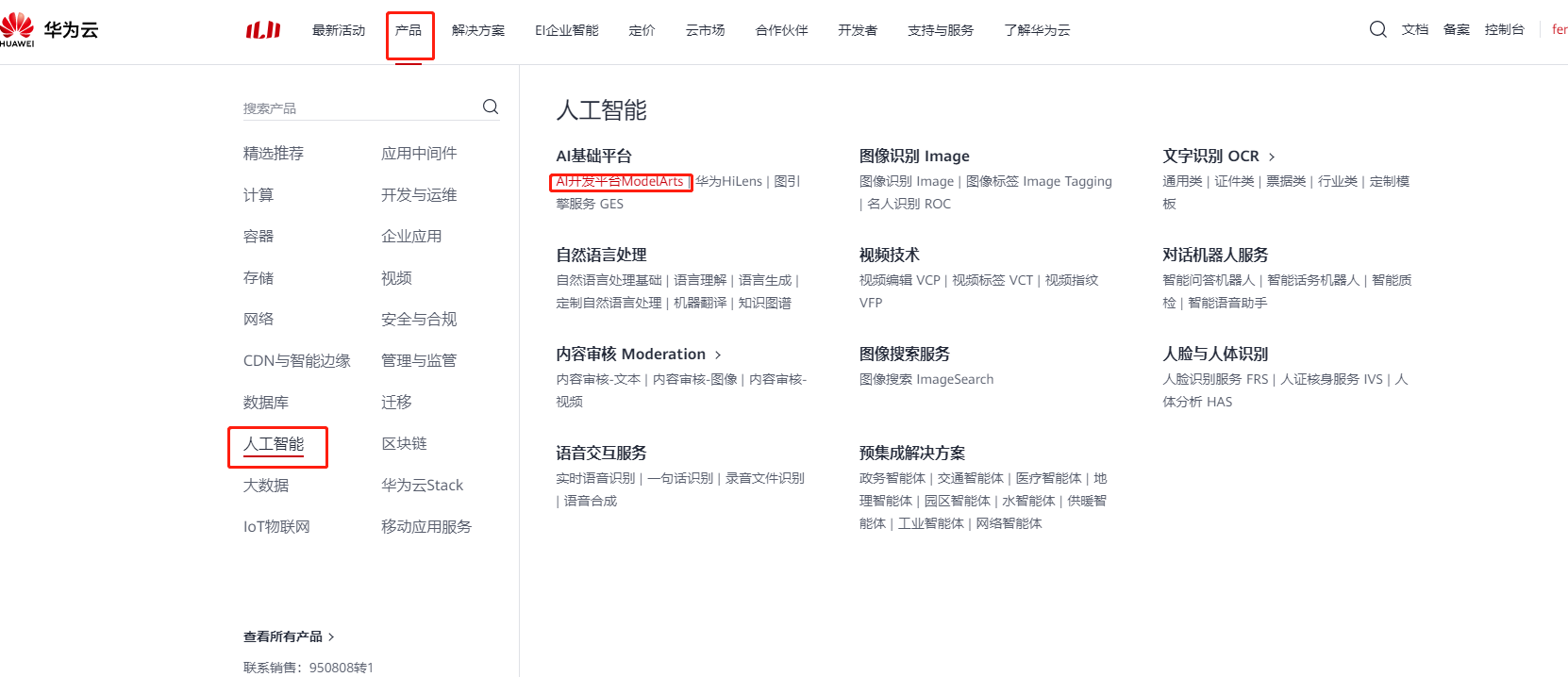Go to 文档 documentation link

[1415, 29]
